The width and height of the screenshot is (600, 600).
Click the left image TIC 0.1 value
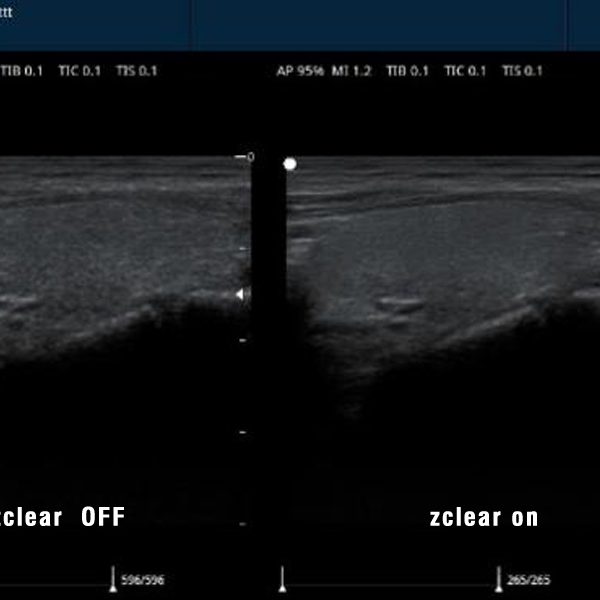click(x=79, y=71)
